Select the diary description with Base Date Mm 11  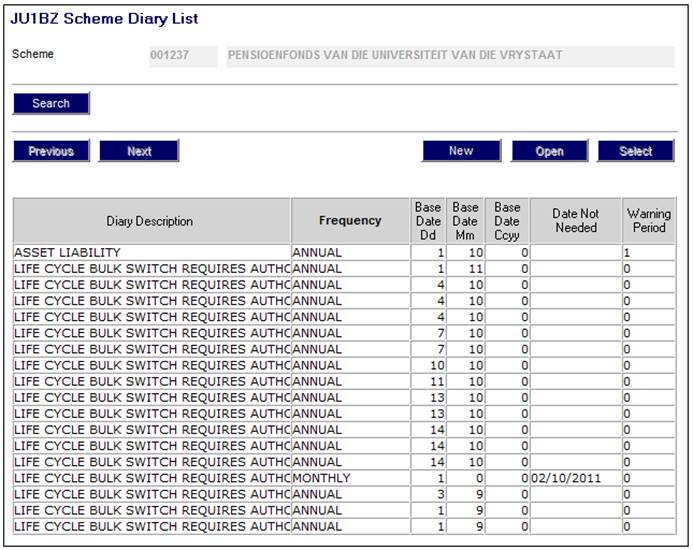(x=152, y=269)
